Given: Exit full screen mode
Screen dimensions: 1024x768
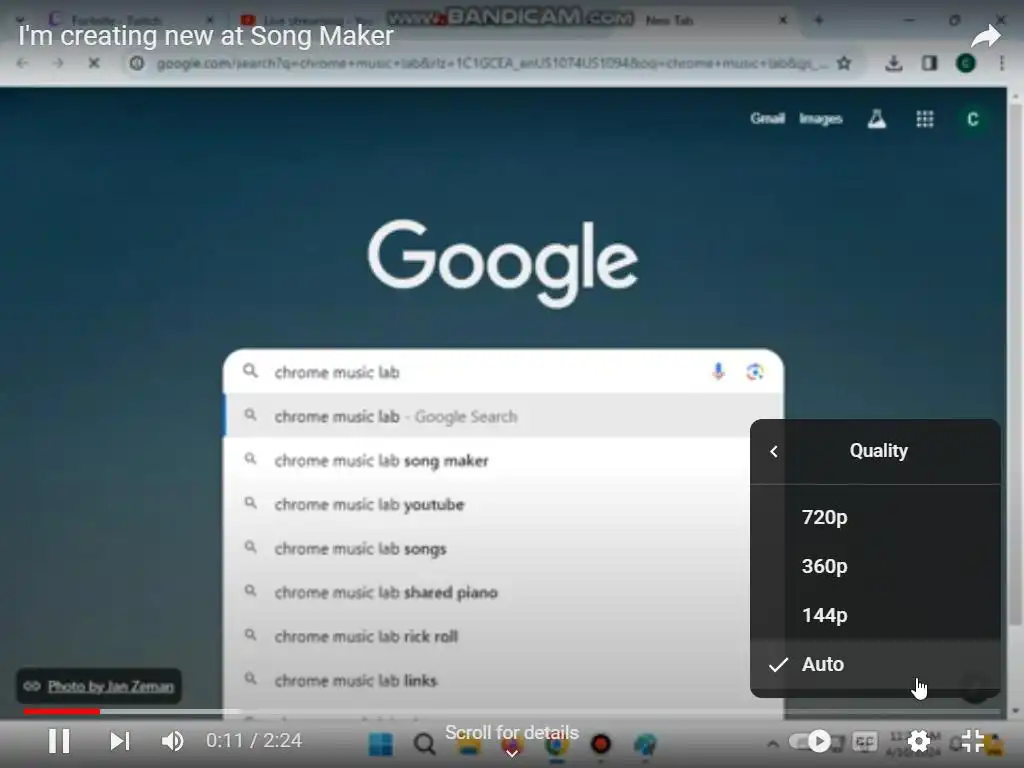Looking at the screenshot, I should (x=972, y=741).
